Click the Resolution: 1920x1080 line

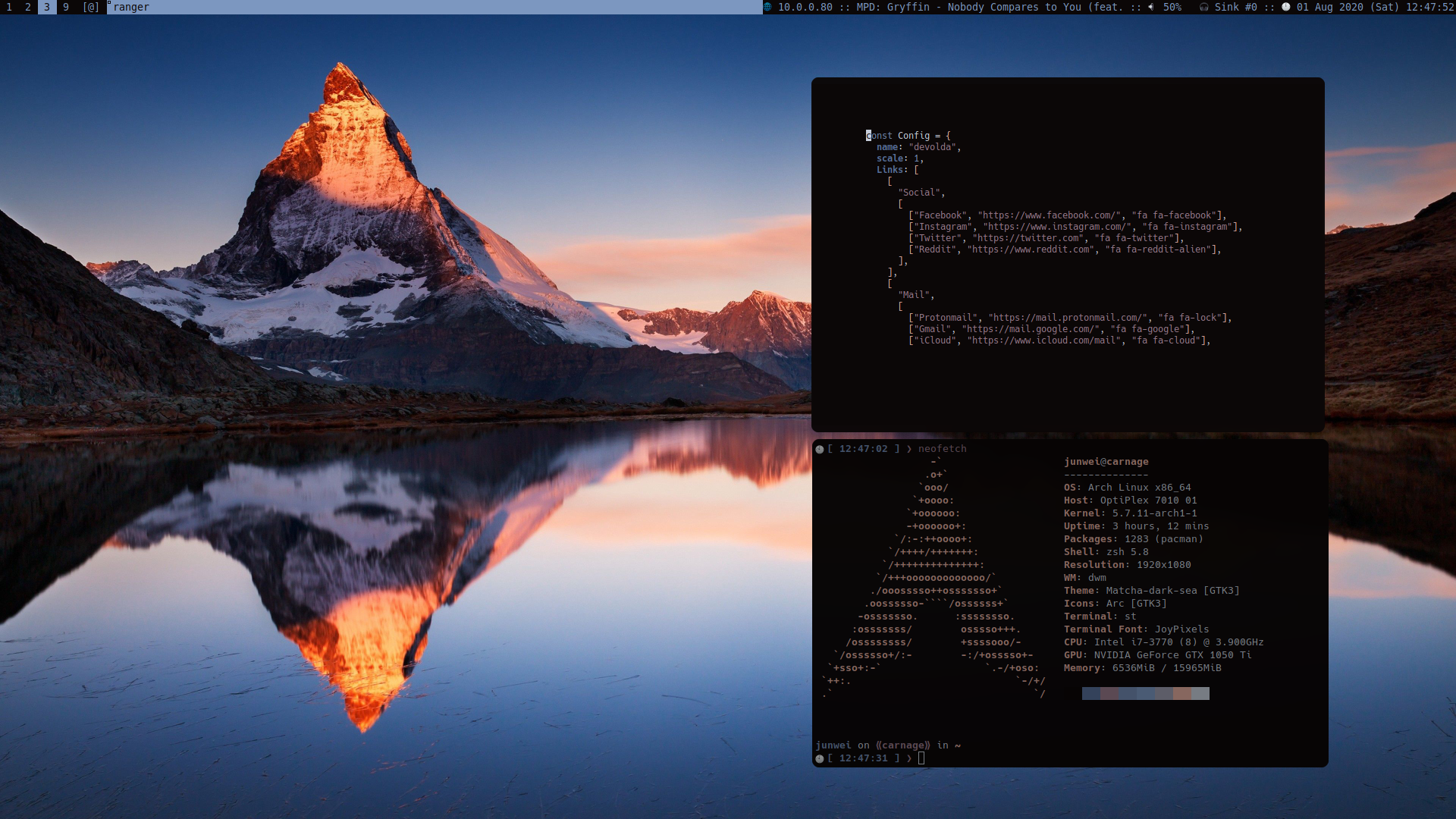tap(1127, 565)
